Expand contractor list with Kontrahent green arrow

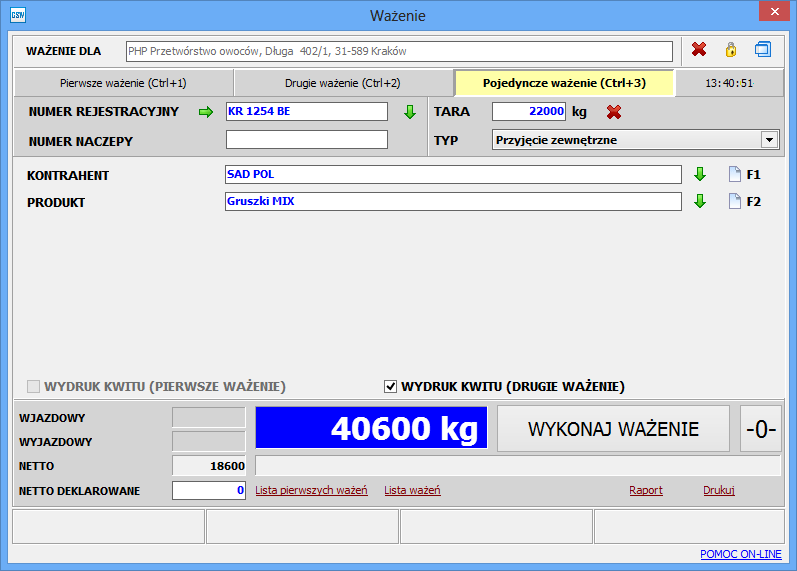[700, 175]
